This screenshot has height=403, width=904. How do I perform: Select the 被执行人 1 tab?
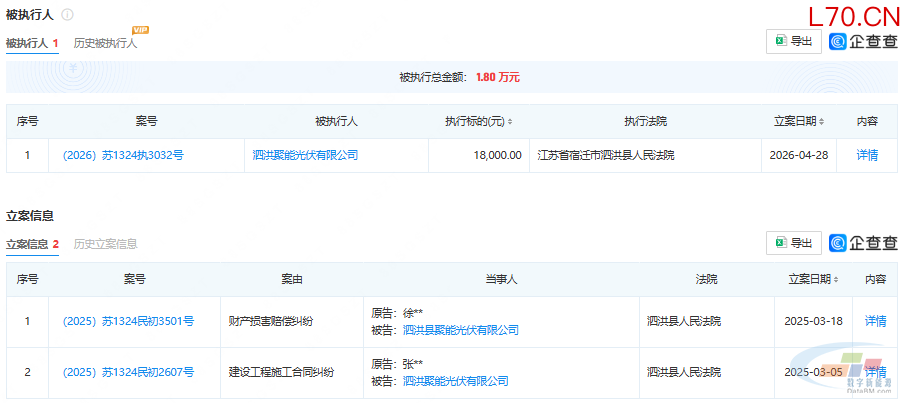pyautogui.click(x=32, y=43)
